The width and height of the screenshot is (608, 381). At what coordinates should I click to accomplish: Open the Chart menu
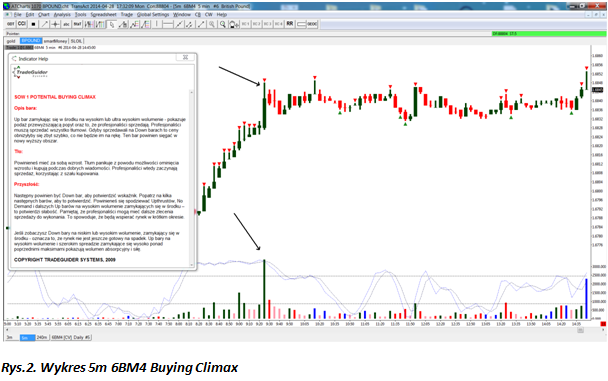(x=44, y=15)
